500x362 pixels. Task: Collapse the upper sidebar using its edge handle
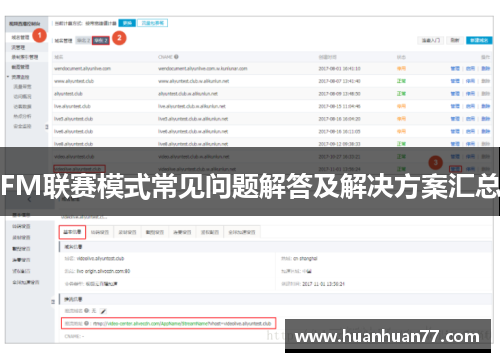[x=47, y=127]
